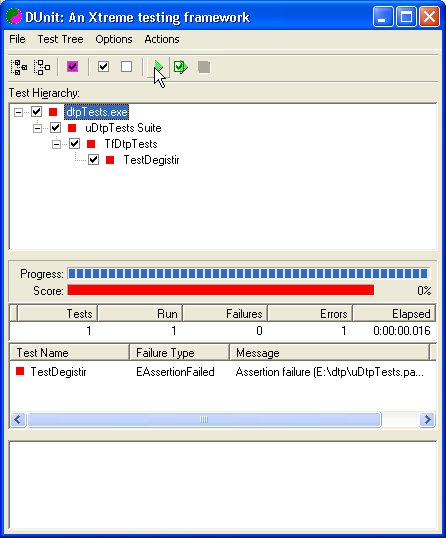Click the checked-box select current icon
The image size is (446, 538).
(x=103, y=67)
